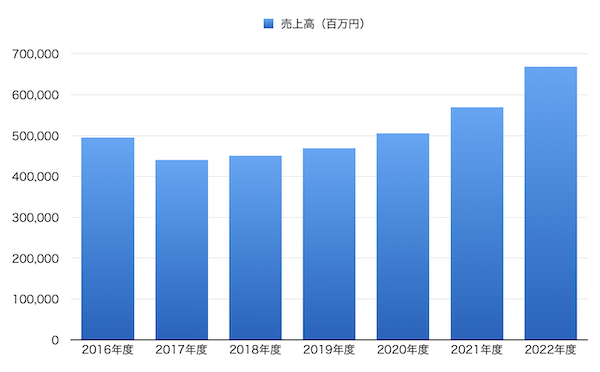Click the 2016年度 axis label

pos(108,350)
